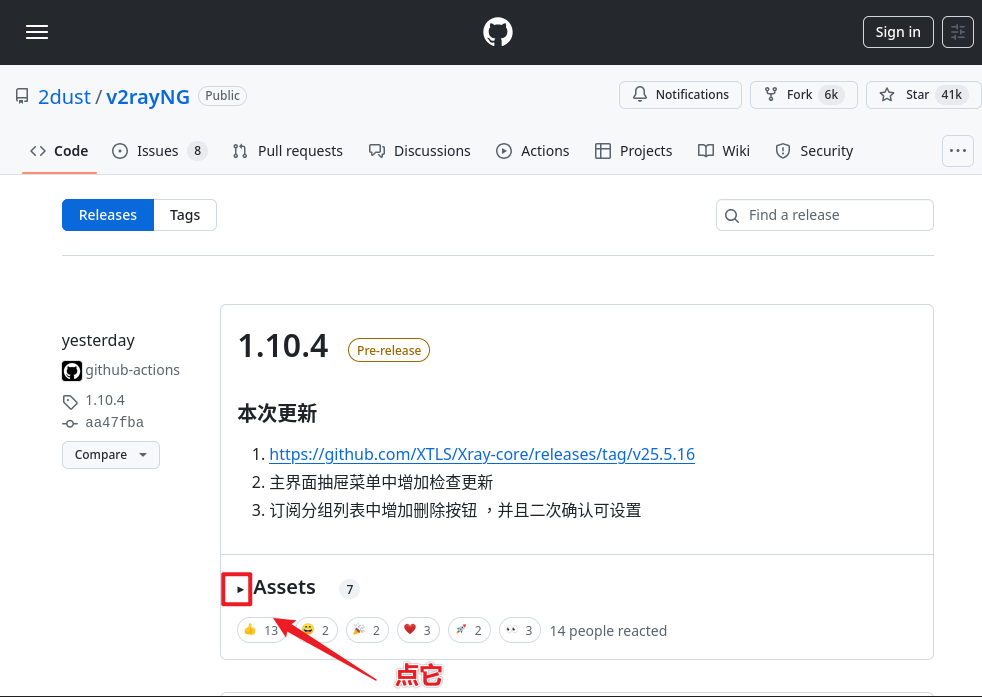Open the aa47fba commit link
Viewport: 982px width, 697px height.
pos(114,423)
